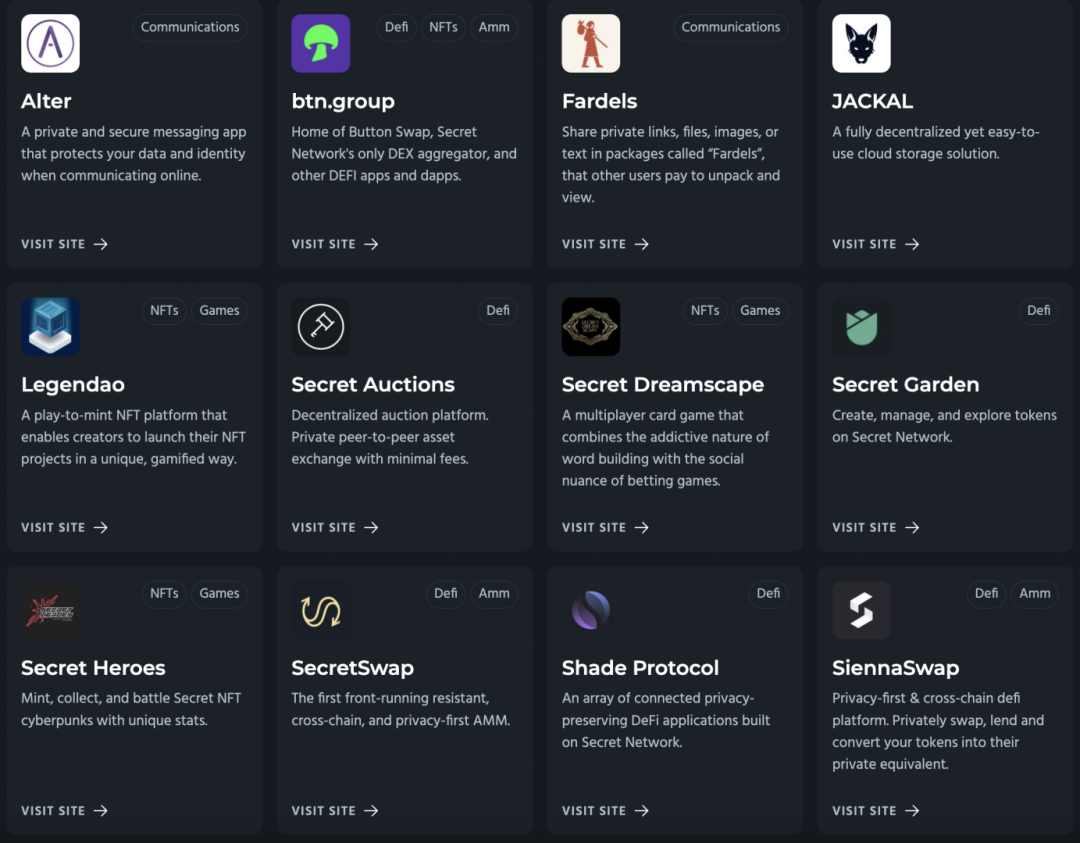Select the Games tag on Legendao card
The width and height of the screenshot is (1080, 843).
coord(219,310)
